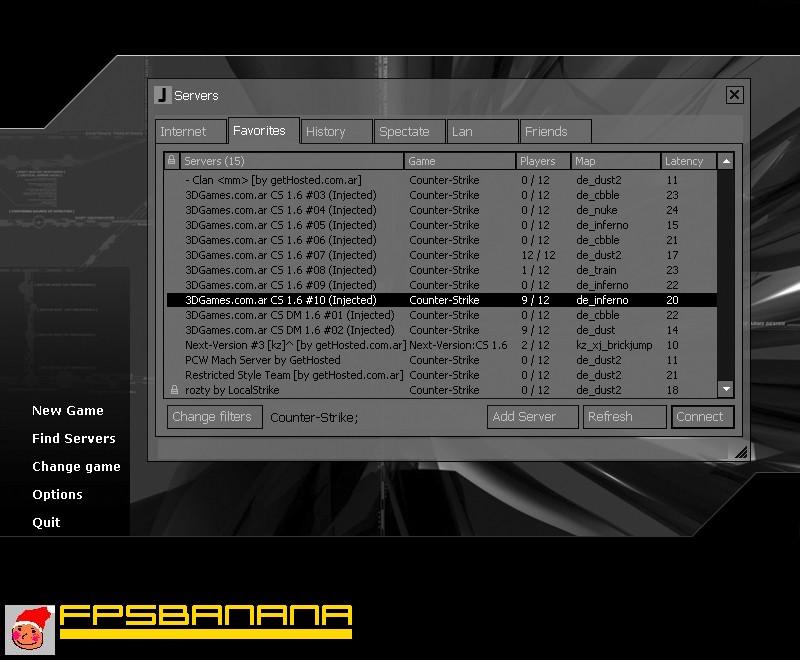Click the server list scroll down arrow
The height and width of the screenshot is (660, 800).
click(x=726, y=389)
